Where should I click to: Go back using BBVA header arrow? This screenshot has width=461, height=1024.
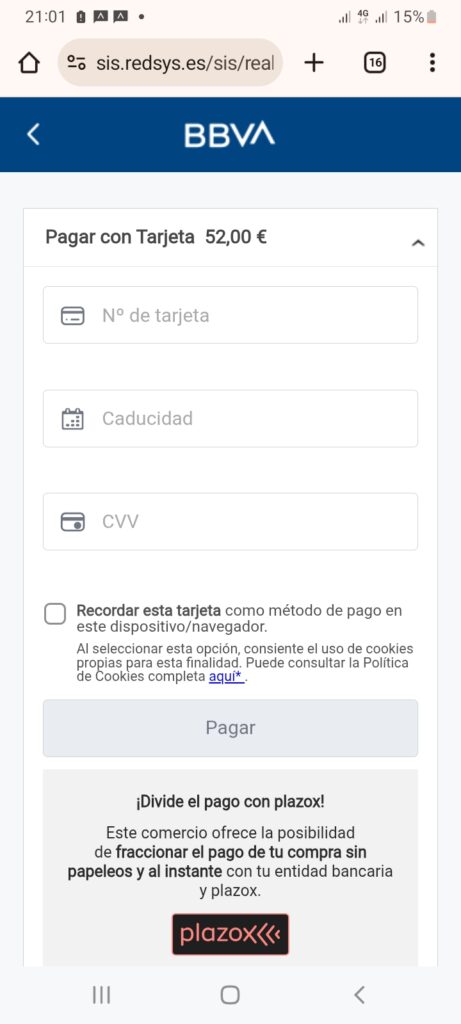(x=33, y=134)
